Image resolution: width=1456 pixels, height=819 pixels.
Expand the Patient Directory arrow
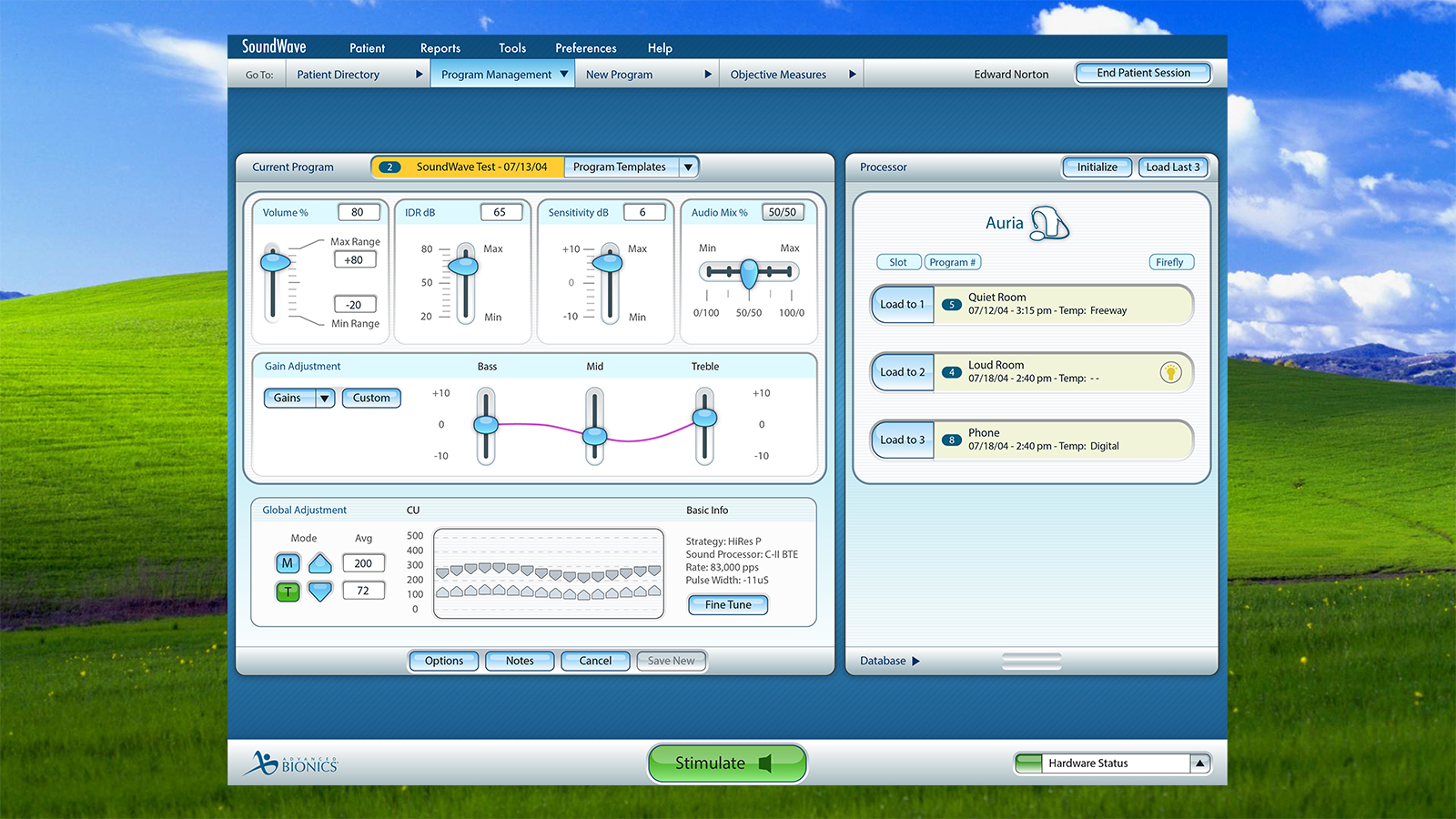click(x=420, y=75)
